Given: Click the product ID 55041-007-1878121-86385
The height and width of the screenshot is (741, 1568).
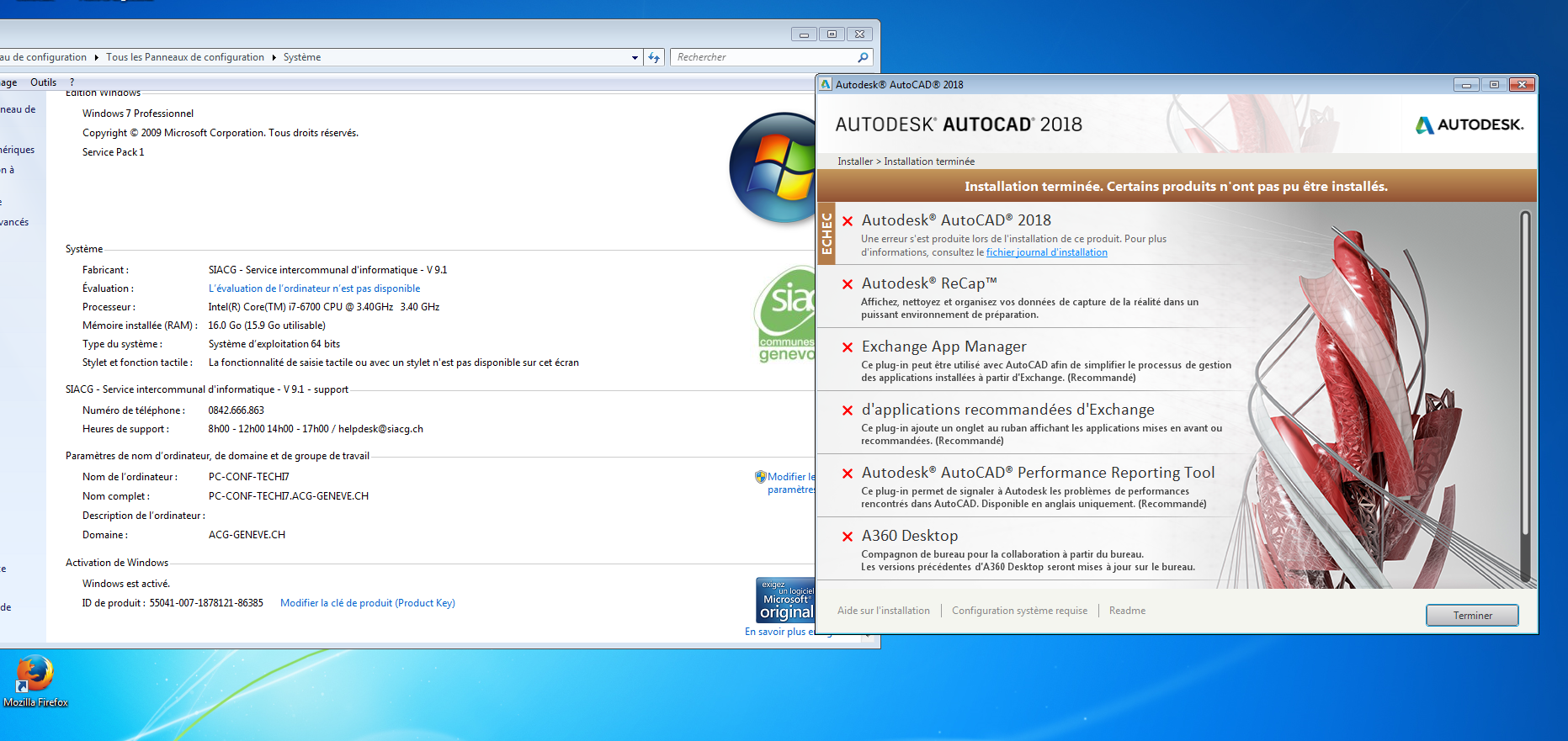Looking at the screenshot, I should (206, 603).
